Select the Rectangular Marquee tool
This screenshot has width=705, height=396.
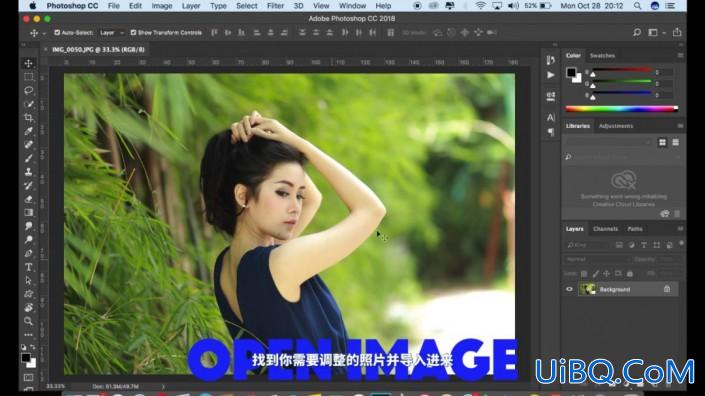point(28,77)
